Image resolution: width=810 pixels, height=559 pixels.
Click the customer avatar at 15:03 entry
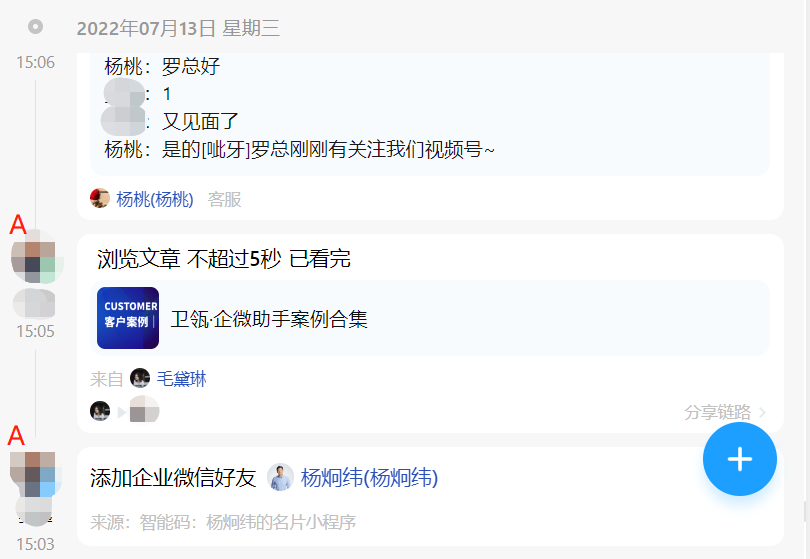(x=35, y=474)
